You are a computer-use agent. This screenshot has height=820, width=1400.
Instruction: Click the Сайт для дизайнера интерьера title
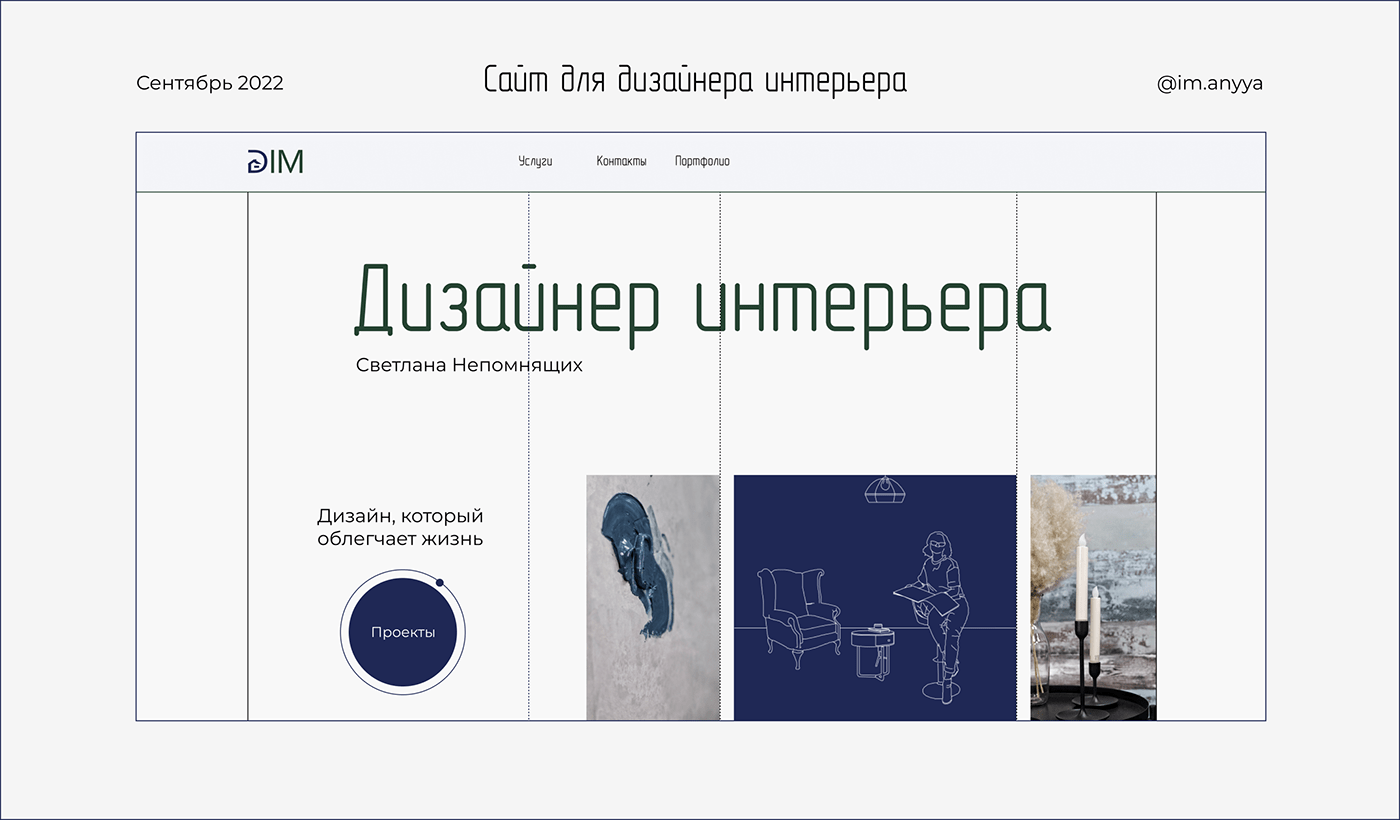(695, 81)
